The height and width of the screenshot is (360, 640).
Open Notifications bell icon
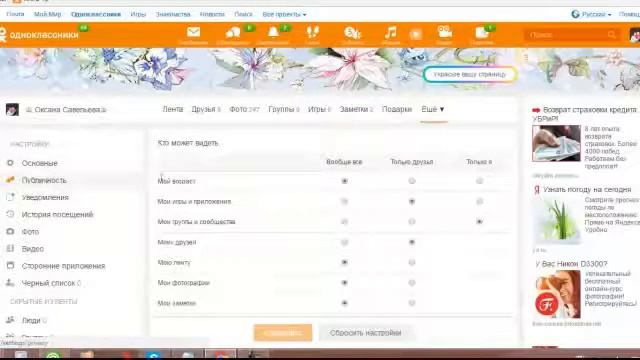coord(273,32)
